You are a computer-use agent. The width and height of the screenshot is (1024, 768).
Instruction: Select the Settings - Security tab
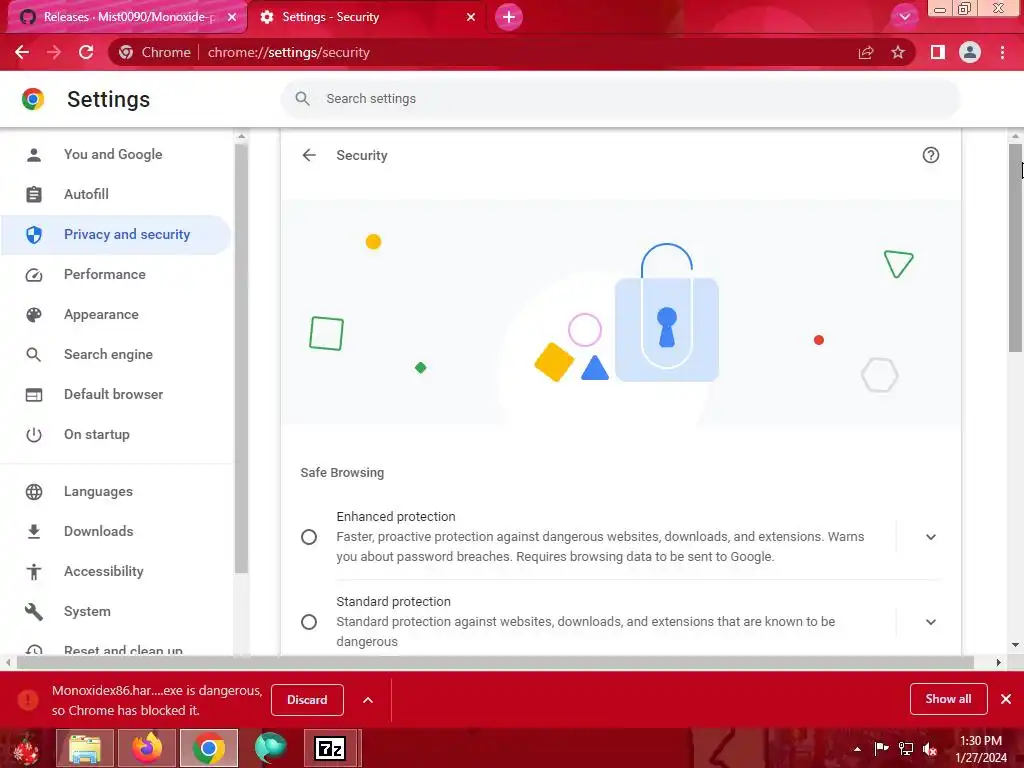tap(369, 17)
